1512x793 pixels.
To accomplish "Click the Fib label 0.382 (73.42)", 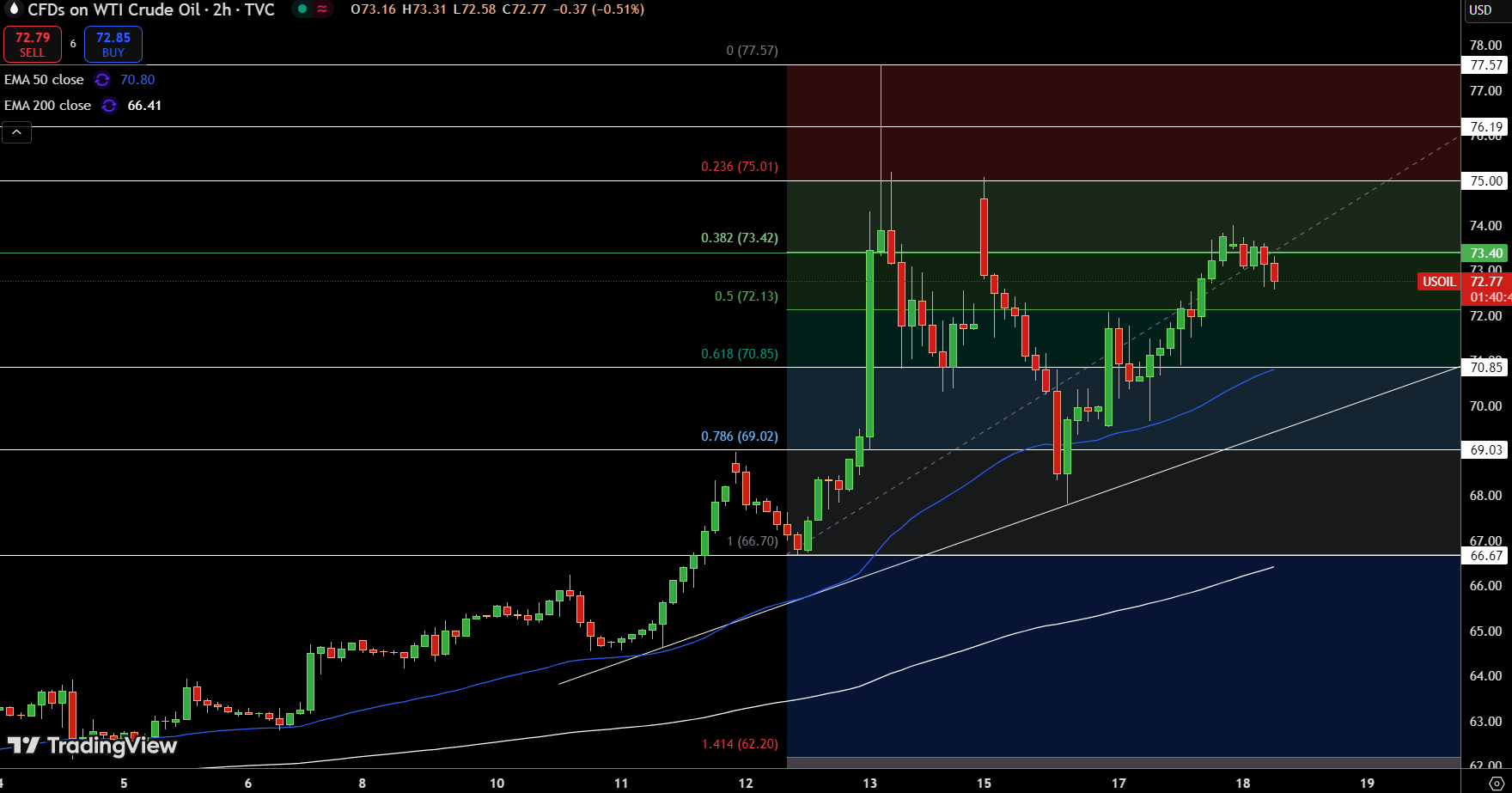I will point(740,238).
